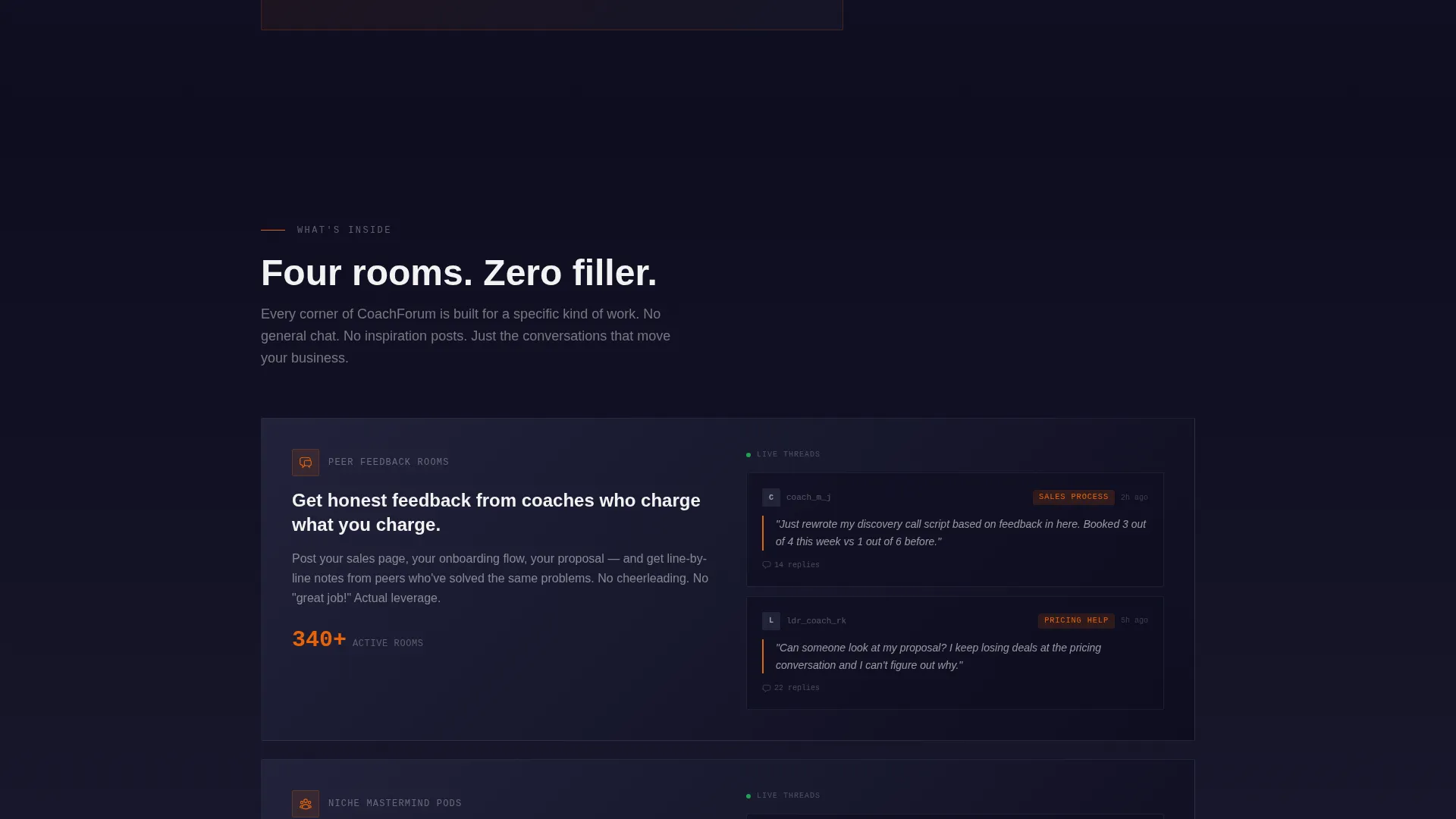Click the 22 replies comment icon
This screenshot has width=1456, height=819.
click(x=767, y=689)
